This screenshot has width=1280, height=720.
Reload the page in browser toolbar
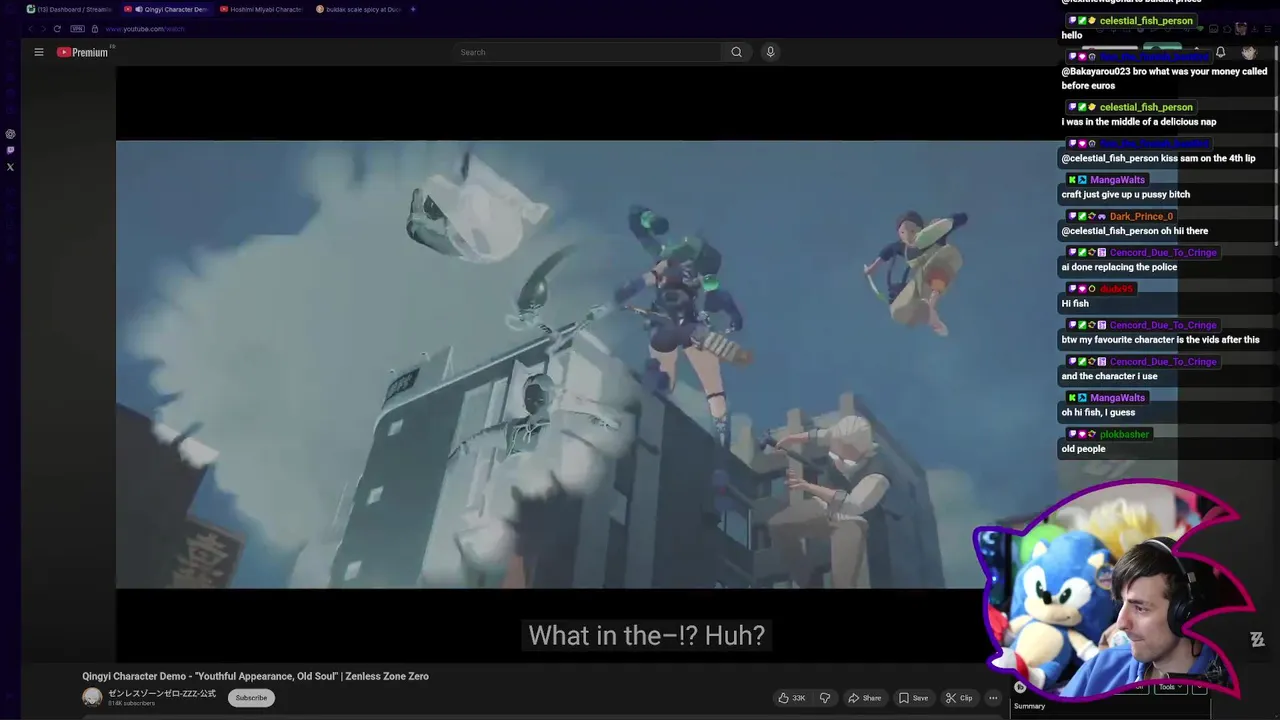[57, 28]
